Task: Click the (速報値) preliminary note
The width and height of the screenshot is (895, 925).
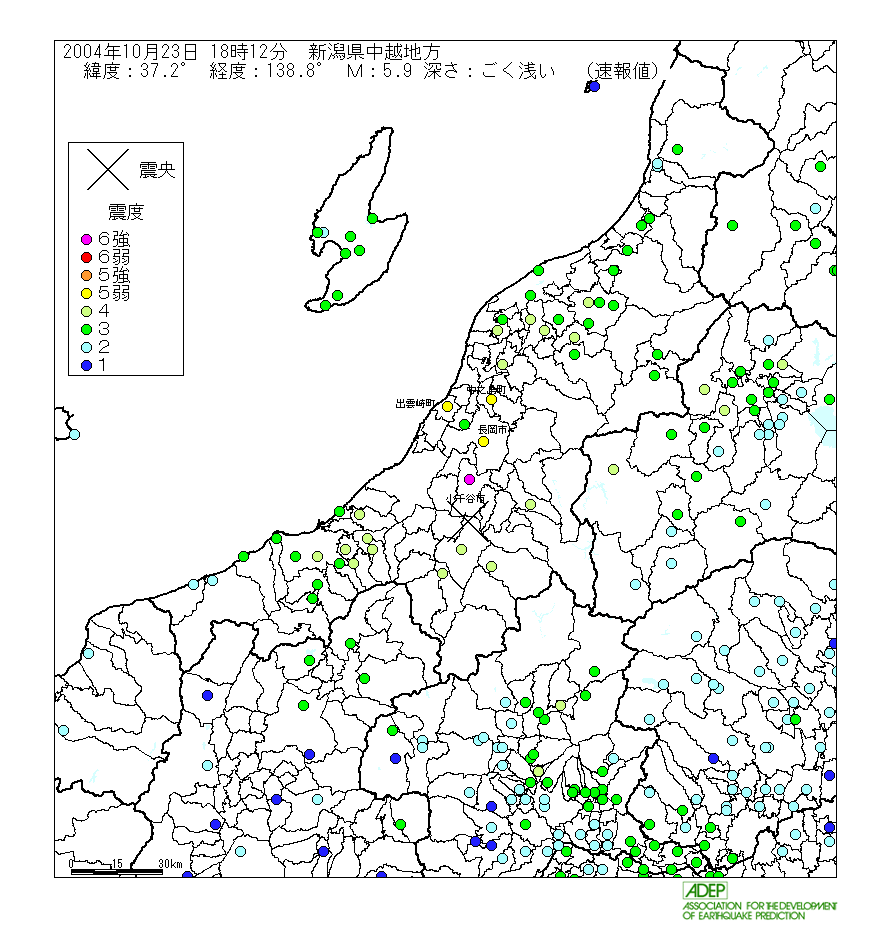Action: pos(622,71)
